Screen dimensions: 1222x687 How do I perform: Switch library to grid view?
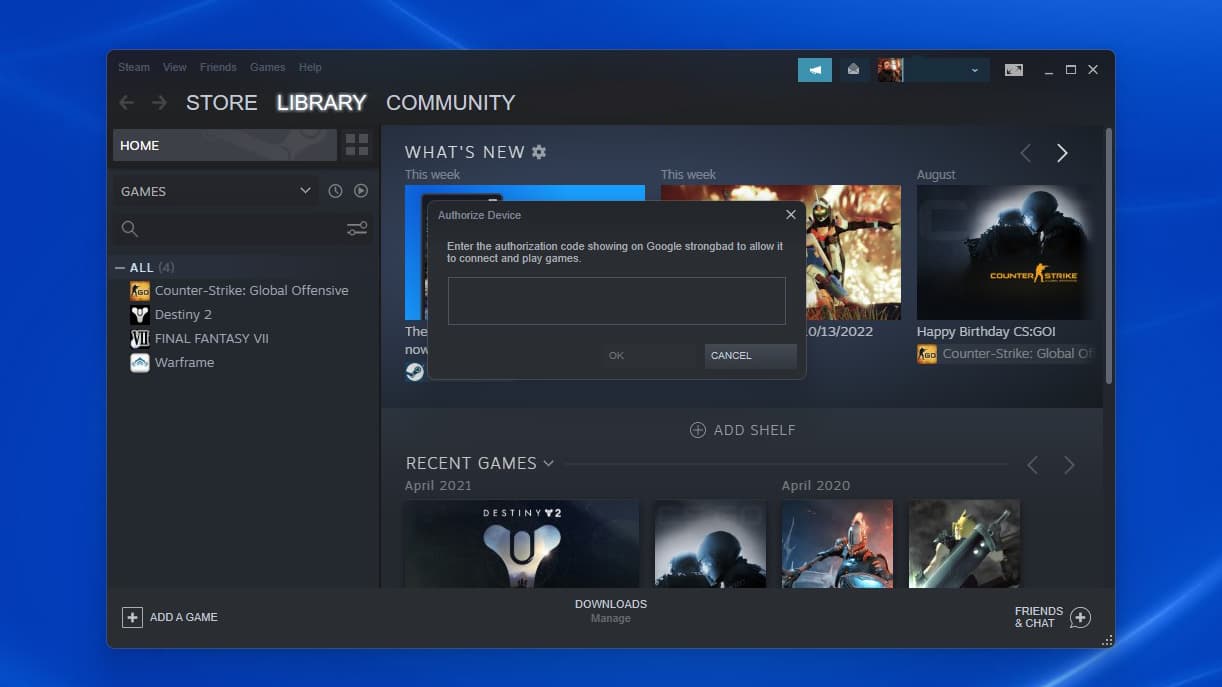[356, 145]
